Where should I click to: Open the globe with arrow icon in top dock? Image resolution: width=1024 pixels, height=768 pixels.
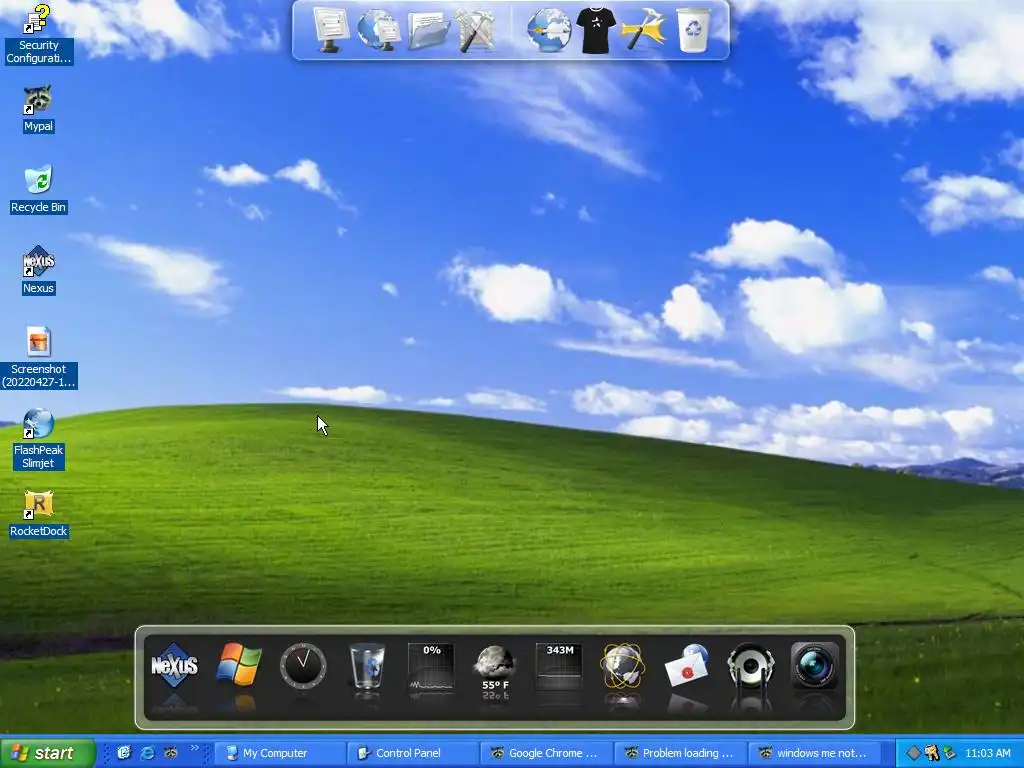[549, 29]
